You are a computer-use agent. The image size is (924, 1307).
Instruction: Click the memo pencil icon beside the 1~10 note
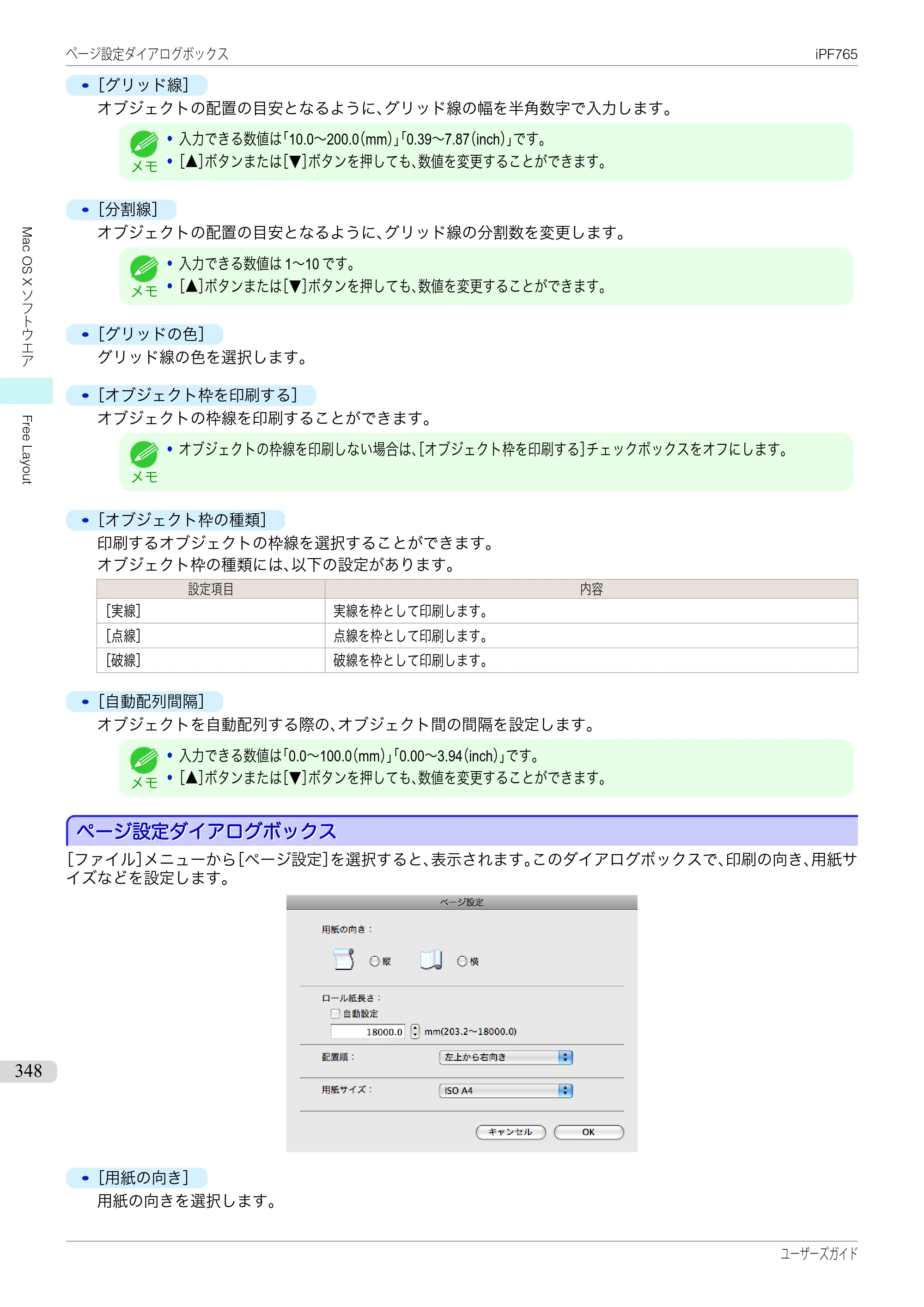click(144, 269)
